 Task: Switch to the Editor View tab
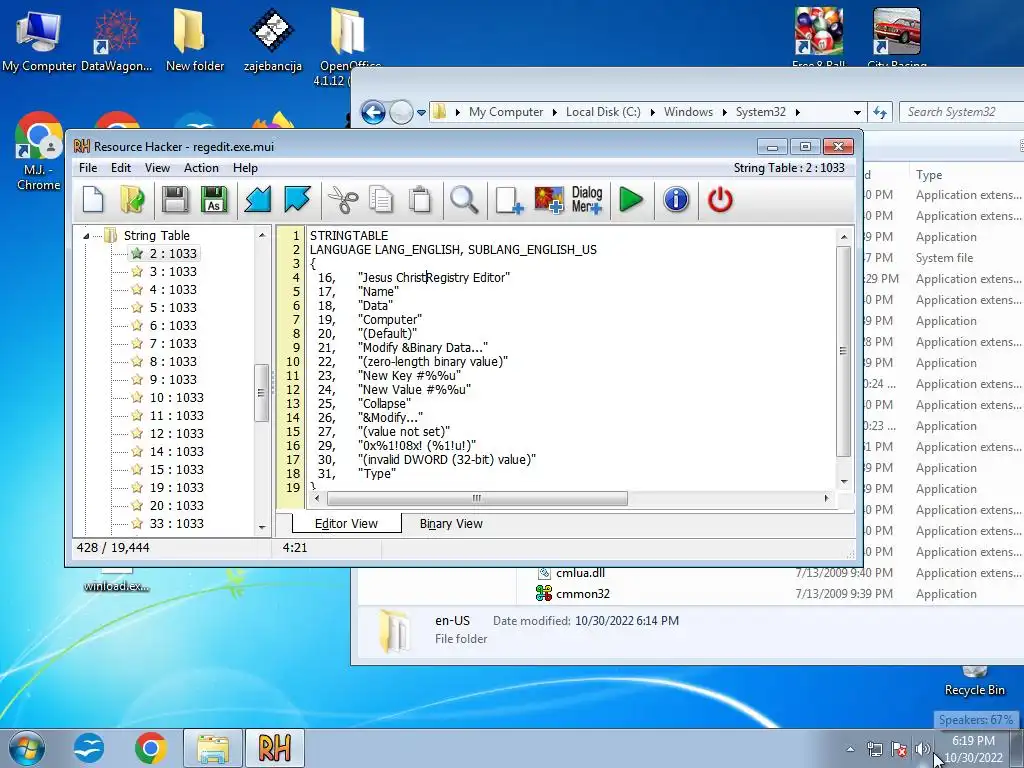[x=346, y=524]
